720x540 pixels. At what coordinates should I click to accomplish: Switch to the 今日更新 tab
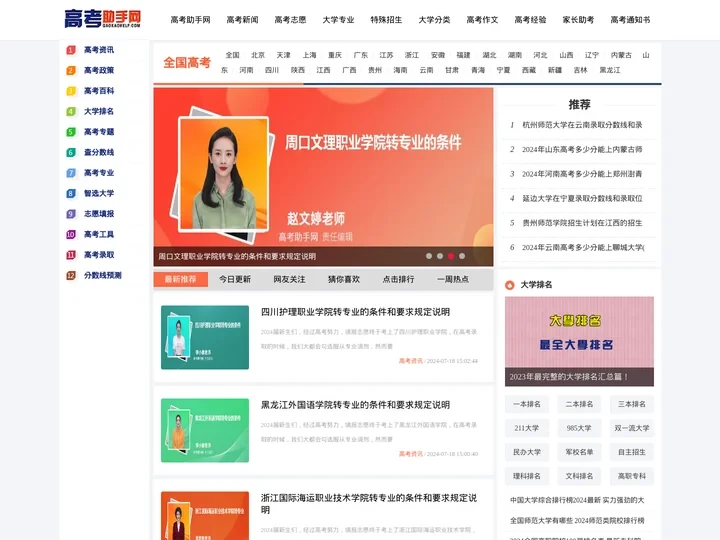[x=235, y=279]
